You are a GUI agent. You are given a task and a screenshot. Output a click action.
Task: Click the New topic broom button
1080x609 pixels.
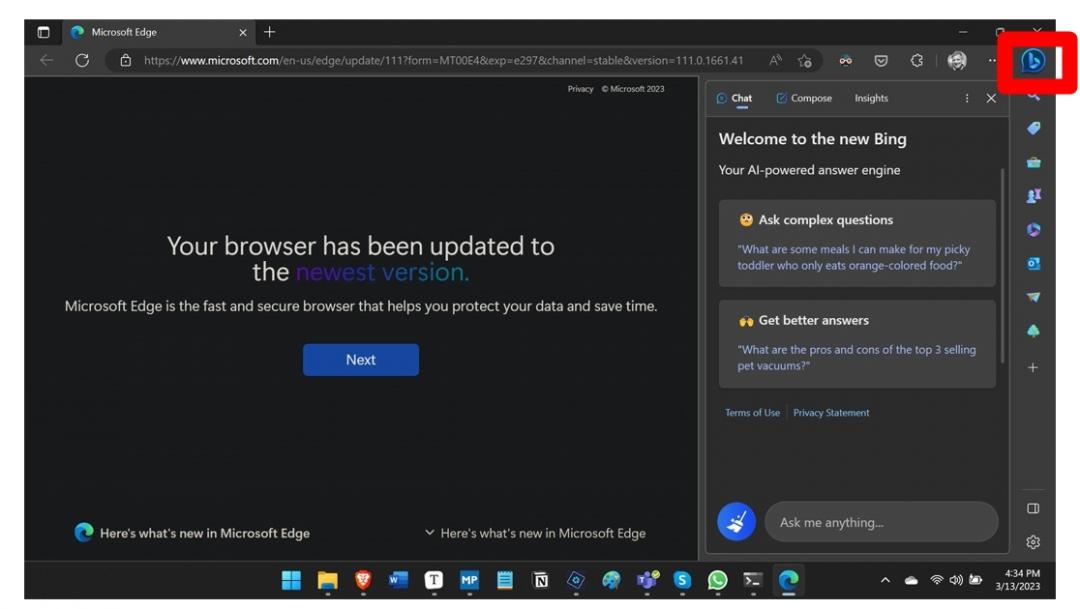click(736, 522)
